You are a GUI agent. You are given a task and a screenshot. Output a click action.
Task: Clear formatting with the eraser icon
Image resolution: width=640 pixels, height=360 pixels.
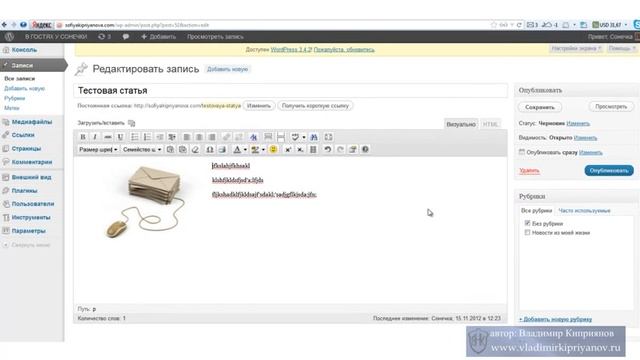(x=195, y=149)
